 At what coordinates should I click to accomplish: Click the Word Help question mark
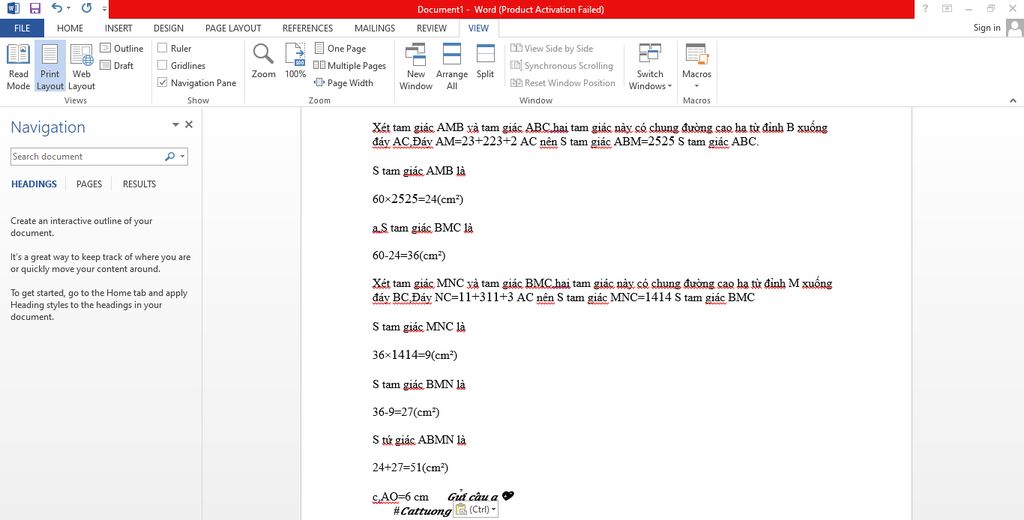(x=925, y=8)
